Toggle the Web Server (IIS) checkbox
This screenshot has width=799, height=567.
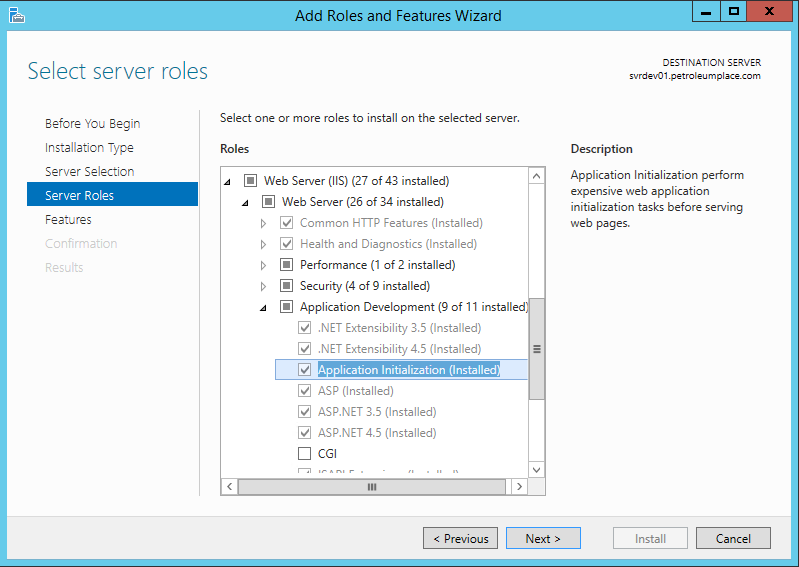coord(251,181)
